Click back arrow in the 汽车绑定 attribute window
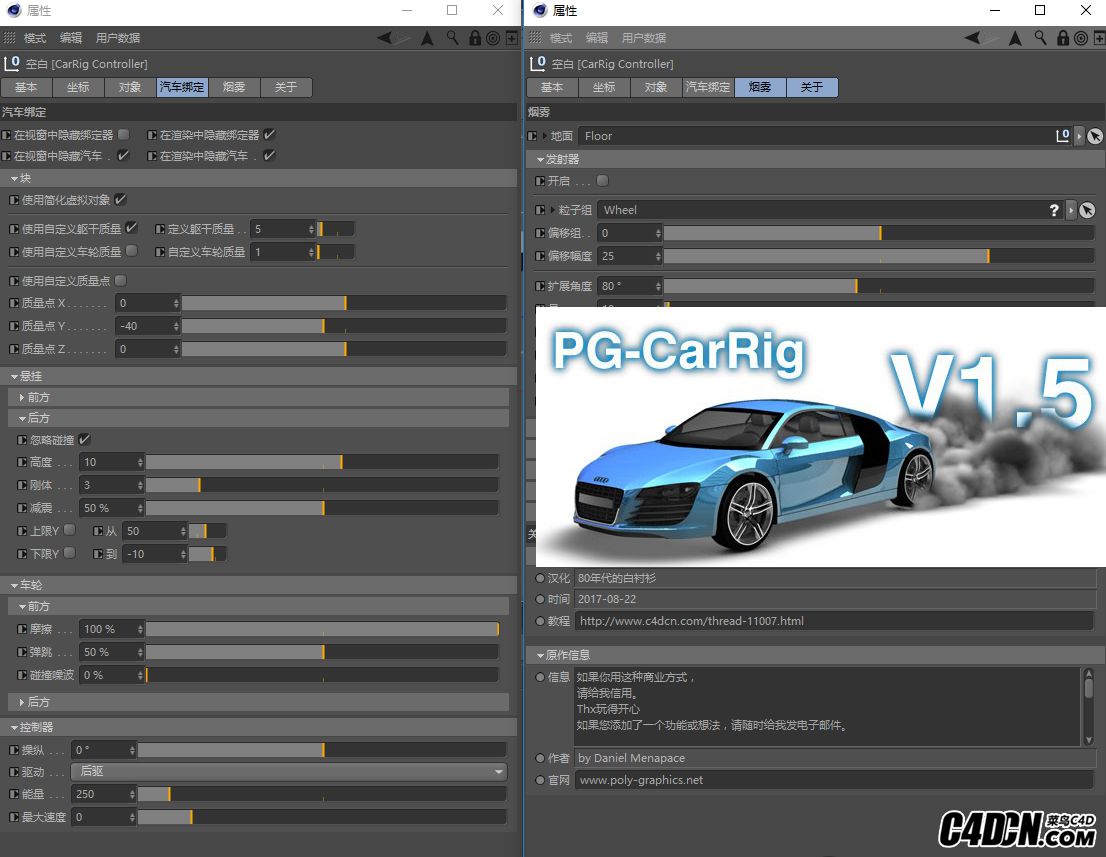This screenshot has width=1106, height=857. tap(384, 37)
